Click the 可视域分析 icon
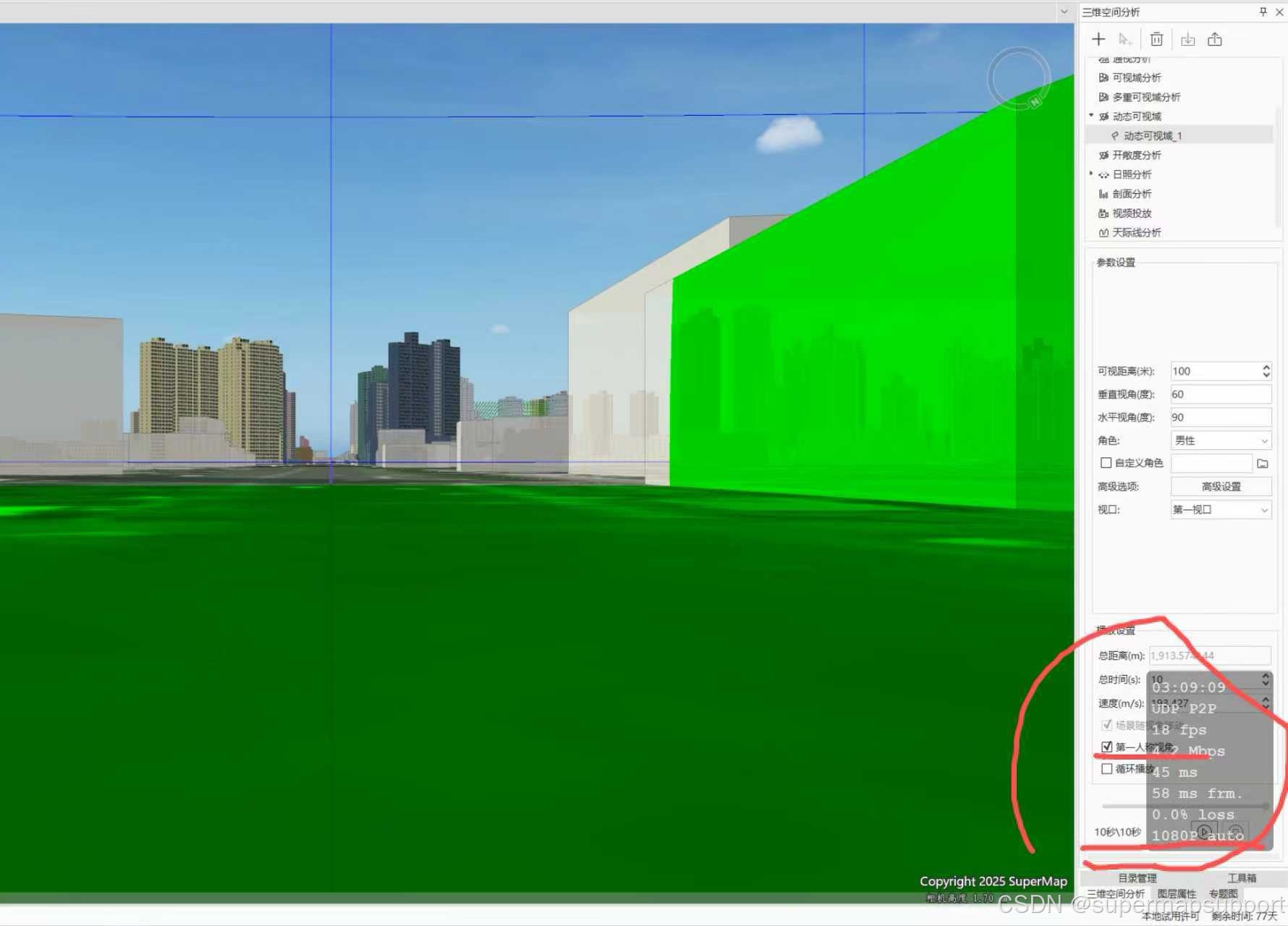 pyautogui.click(x=1103, y=77)
